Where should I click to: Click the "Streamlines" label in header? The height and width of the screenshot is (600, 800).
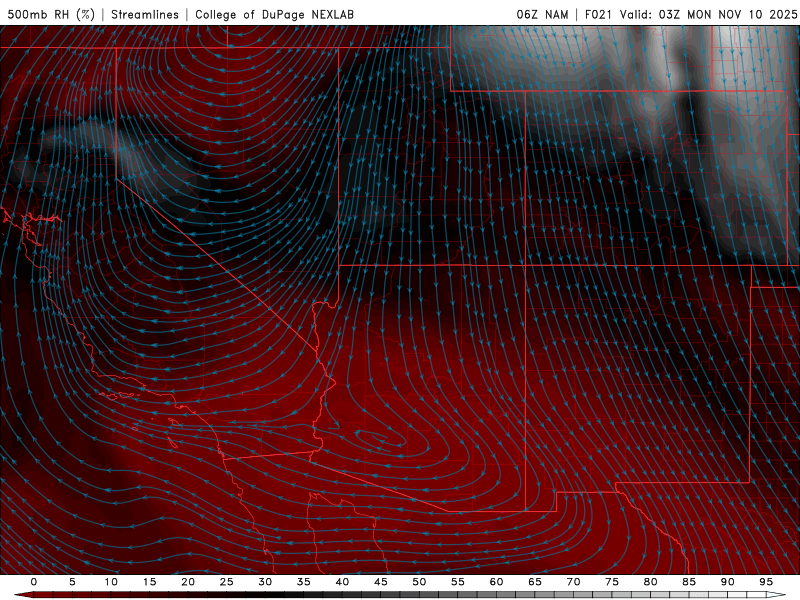tap(145, 14)
